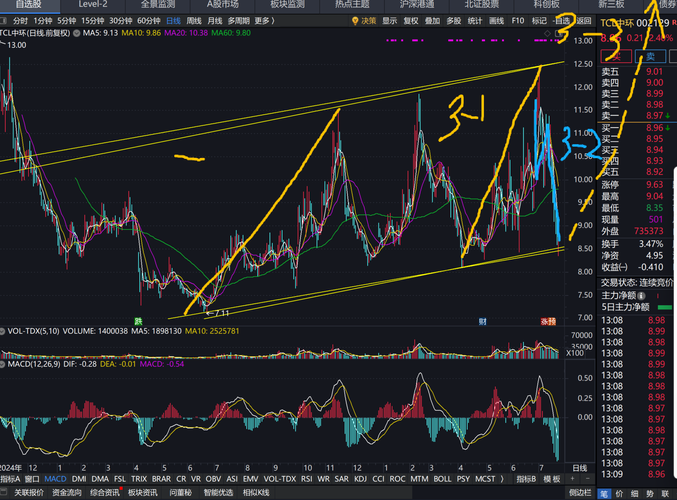Expand the 更多 periods list
The image size is (677, 500).
(x=262, y=21)
